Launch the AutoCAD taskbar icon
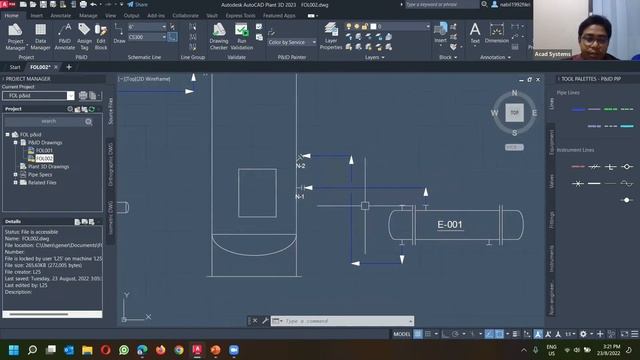 pyautogui.click(x=197, y=350)
